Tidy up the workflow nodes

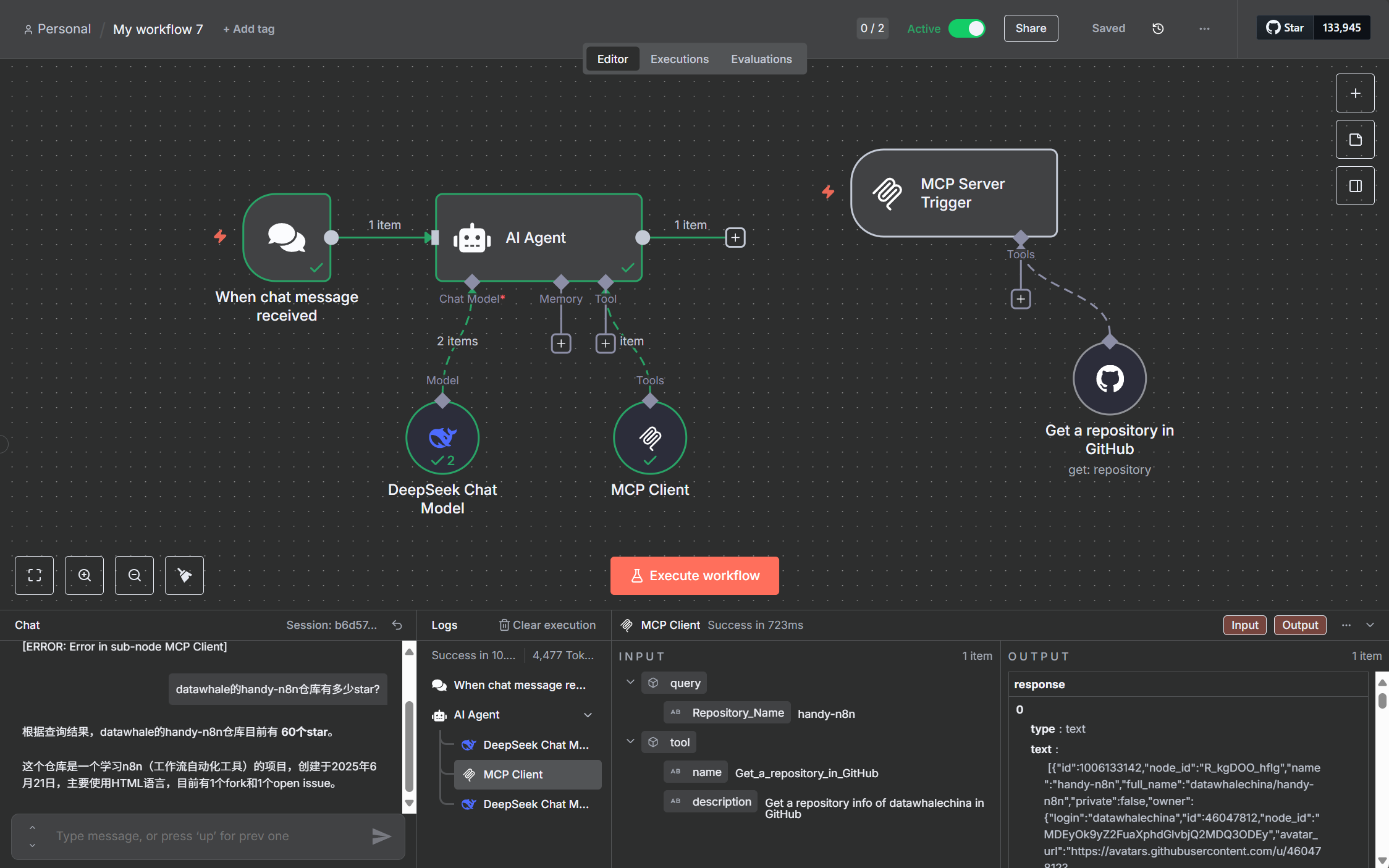click(x=185, y=575)
